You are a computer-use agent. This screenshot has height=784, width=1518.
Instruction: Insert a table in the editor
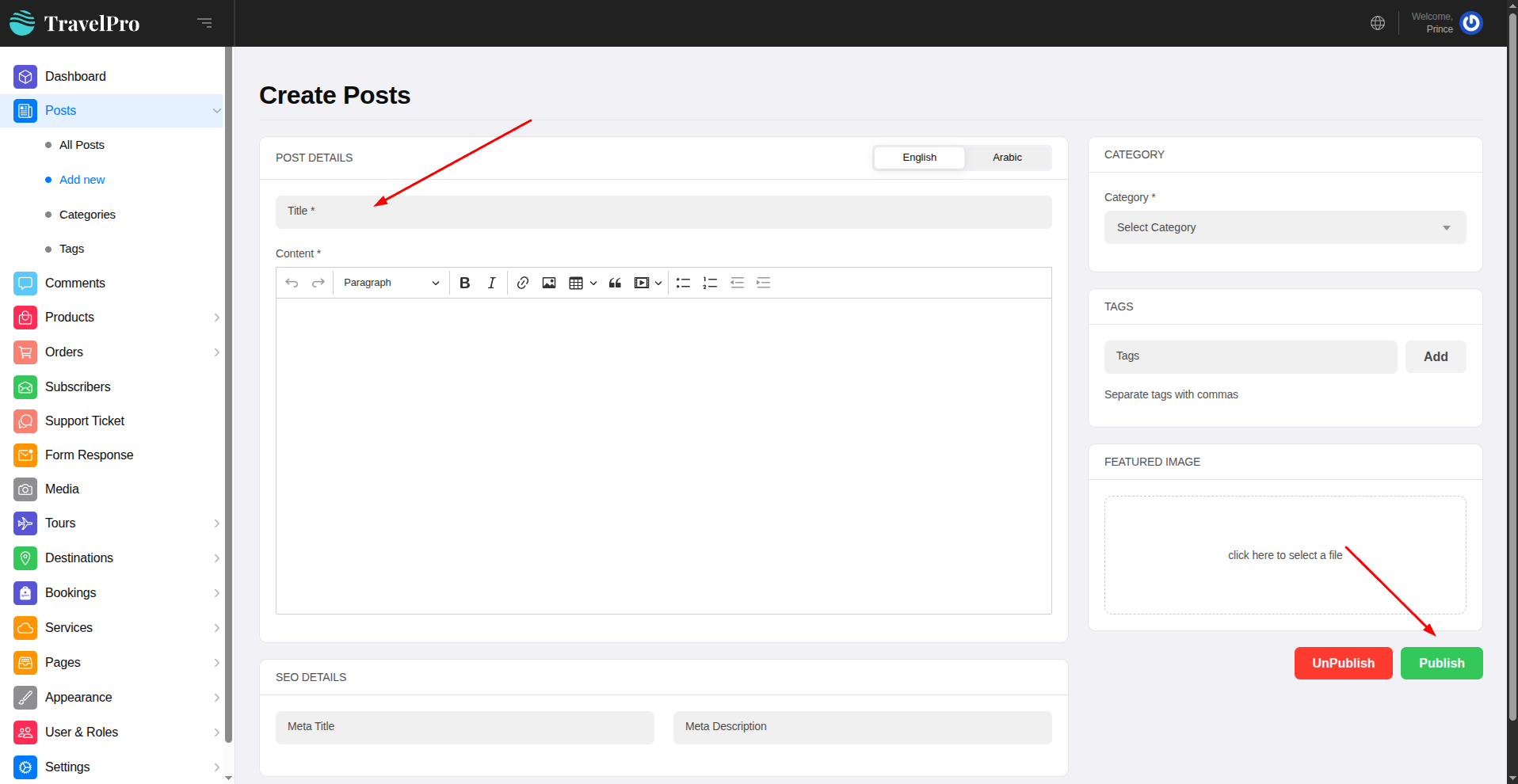576,283
